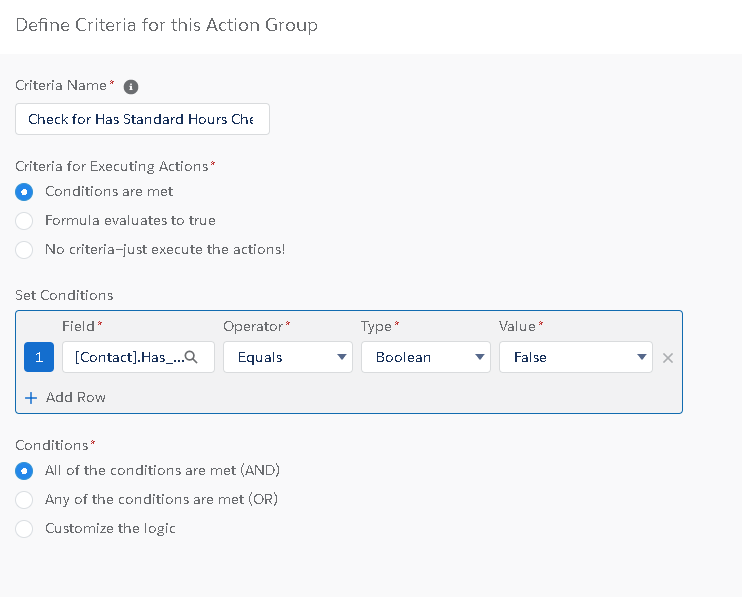Remove condition row with X icon
Screen dimensions: 742x597
[668, 358]
